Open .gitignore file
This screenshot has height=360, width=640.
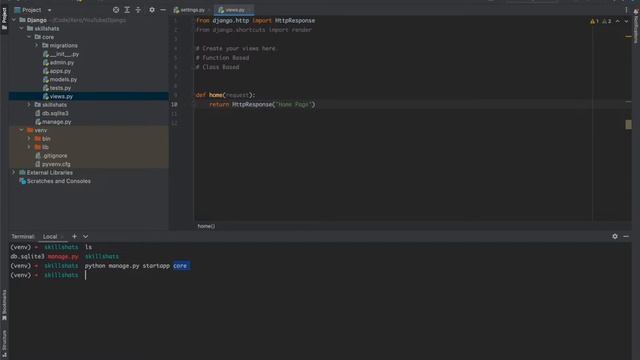pyautogui.click(x=55, y=156)
